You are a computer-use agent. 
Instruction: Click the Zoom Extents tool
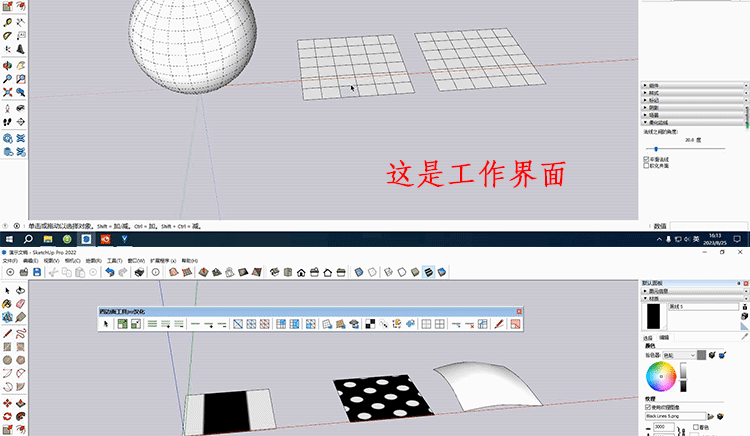coord(7,92)
